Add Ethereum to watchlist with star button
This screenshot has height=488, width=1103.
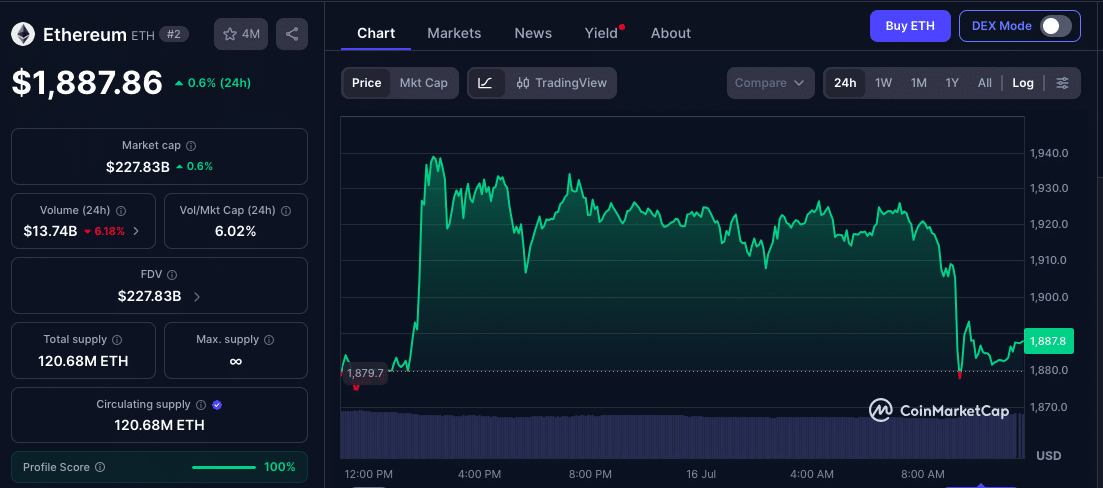click(x=241, y=34)
